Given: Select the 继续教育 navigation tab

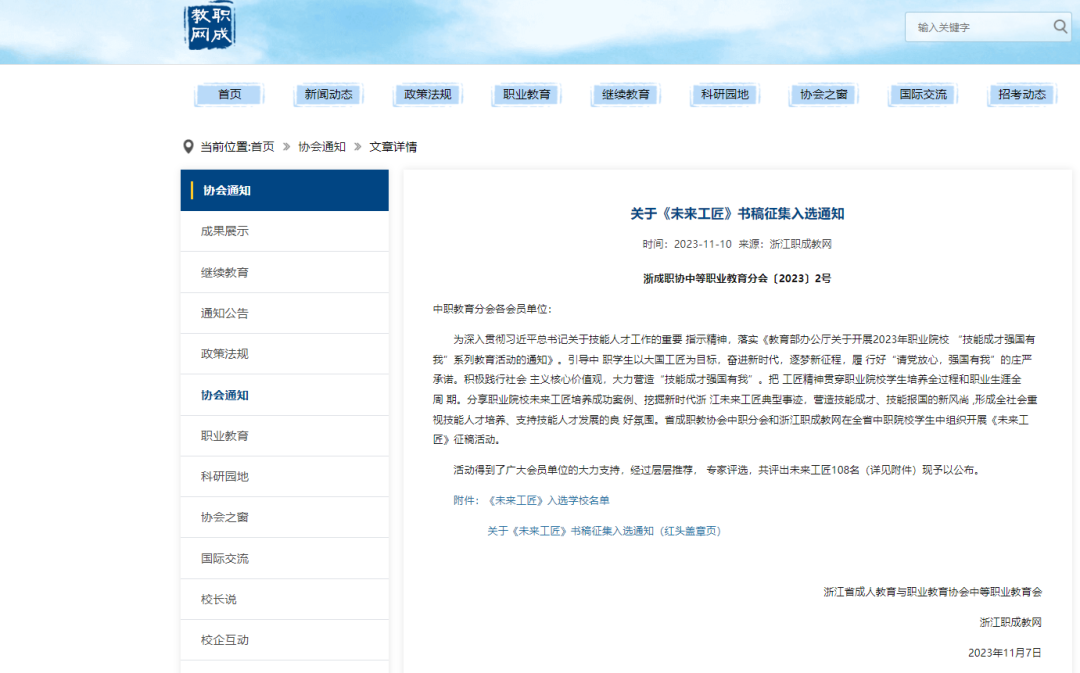Looking at the screenshot, I should (x=625, y=94).
